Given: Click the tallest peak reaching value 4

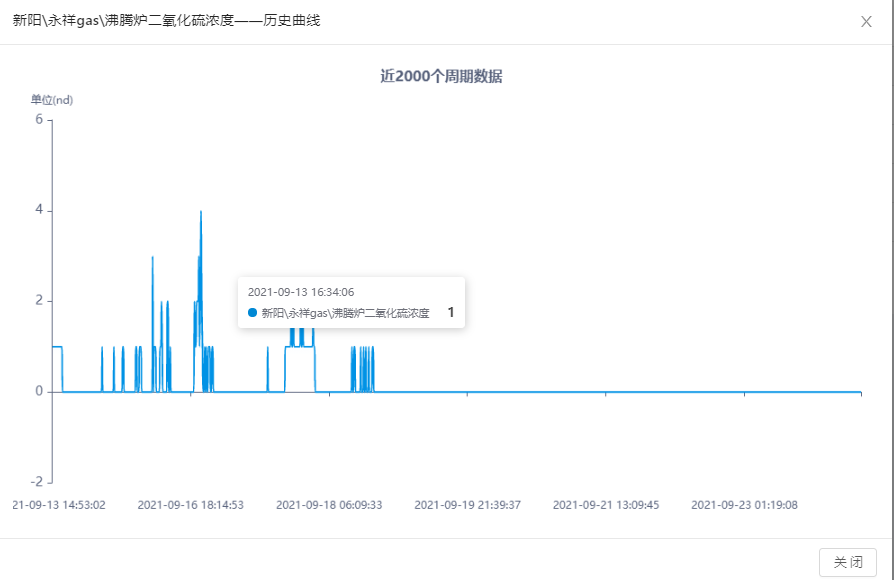Looking at the screenshot, I should coord(201,212).
